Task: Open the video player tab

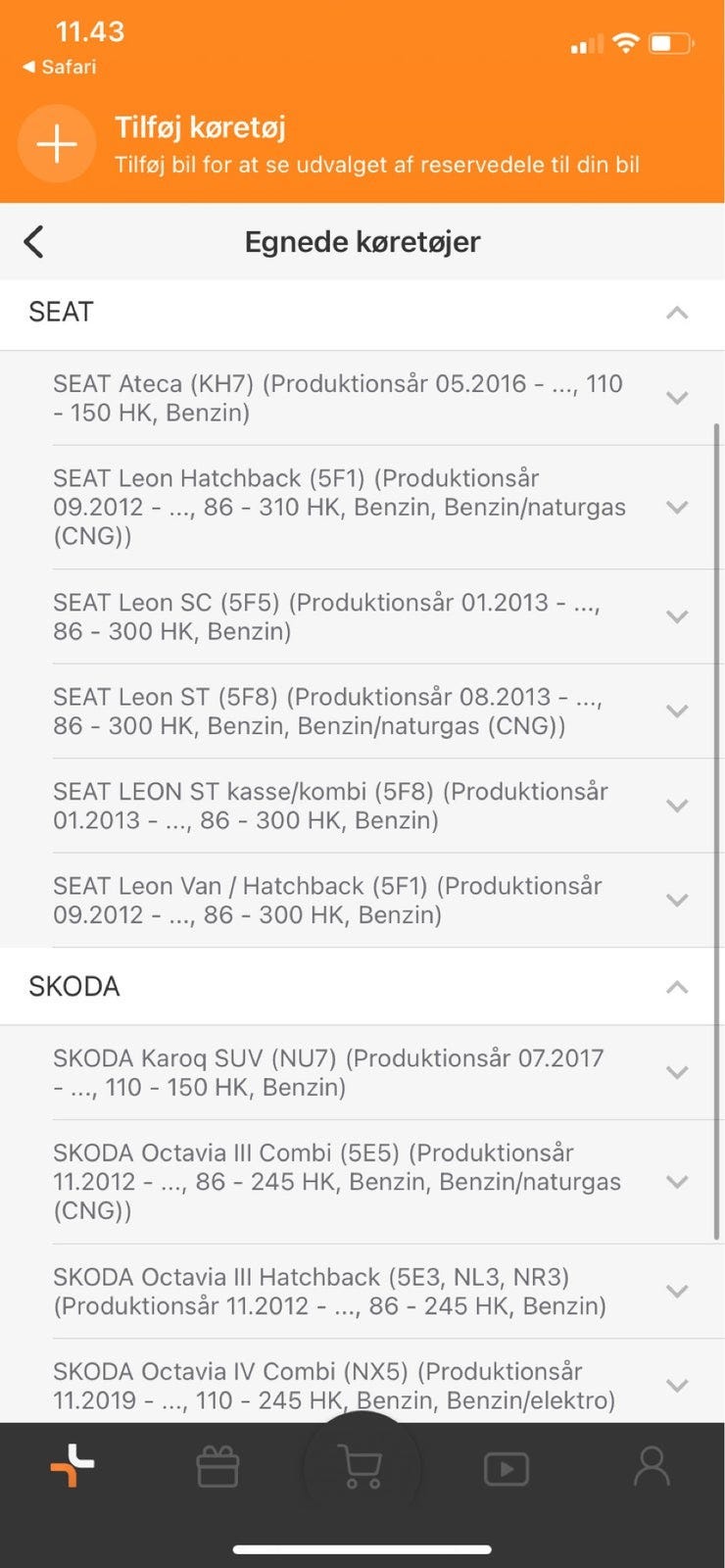Action: pos(506,1468)
